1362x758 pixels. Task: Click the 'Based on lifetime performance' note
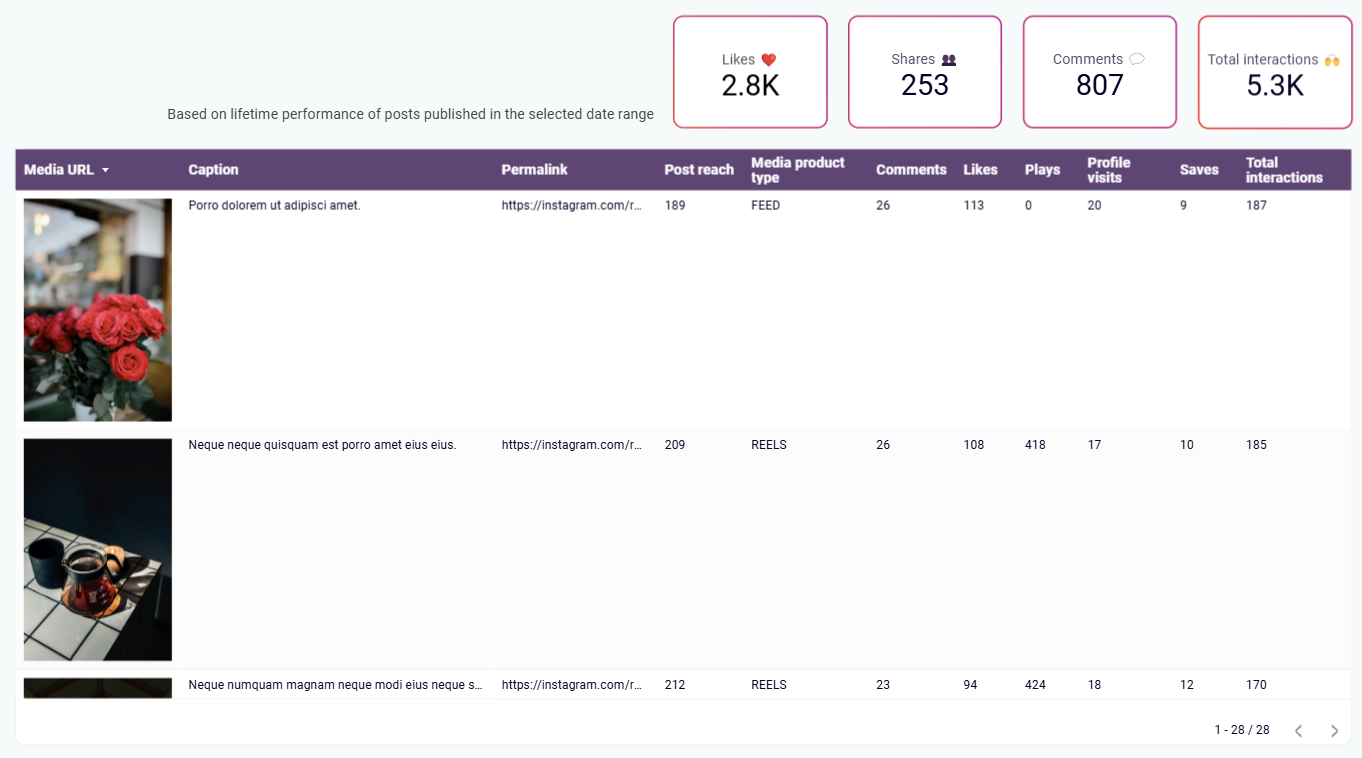pyautogui.click(x=411, y=114)
